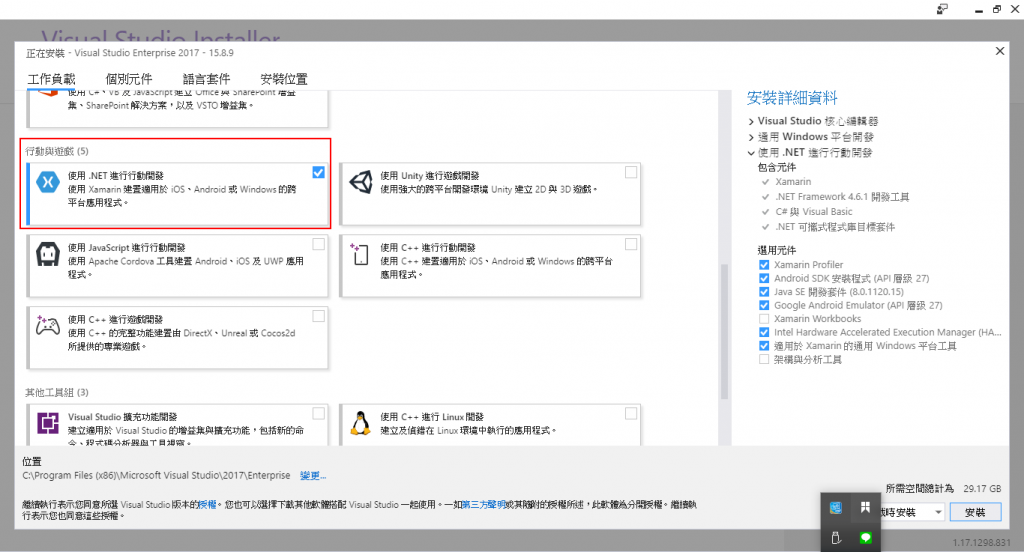
Task: Switch to the 個別元件 tab
Action: pyautogui.click(x=129, y=79)
